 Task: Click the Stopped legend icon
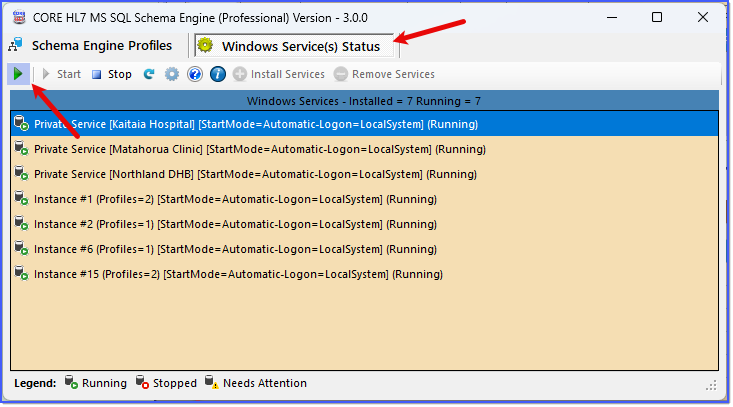142,382
